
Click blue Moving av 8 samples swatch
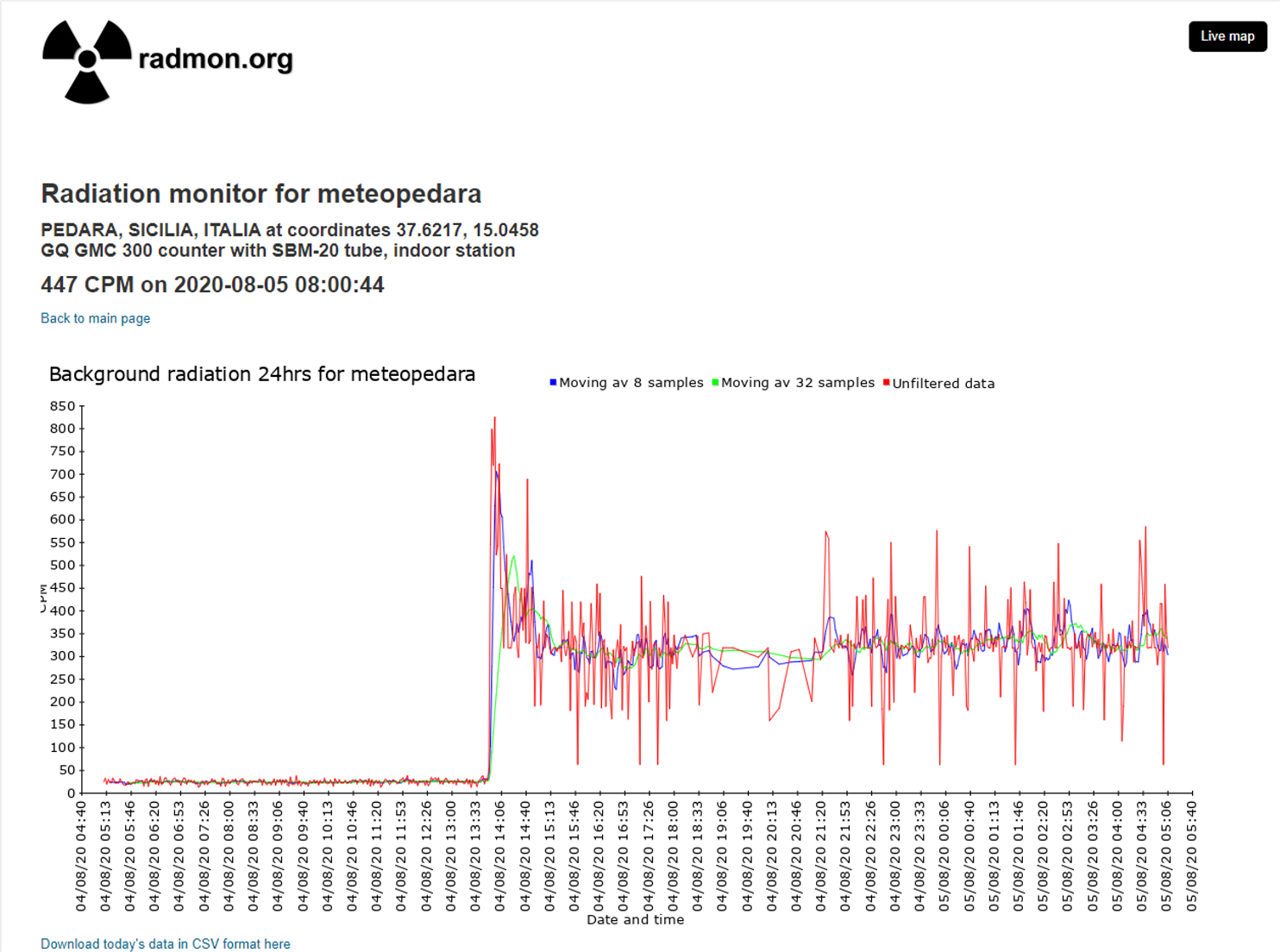[x=553, y=382]
